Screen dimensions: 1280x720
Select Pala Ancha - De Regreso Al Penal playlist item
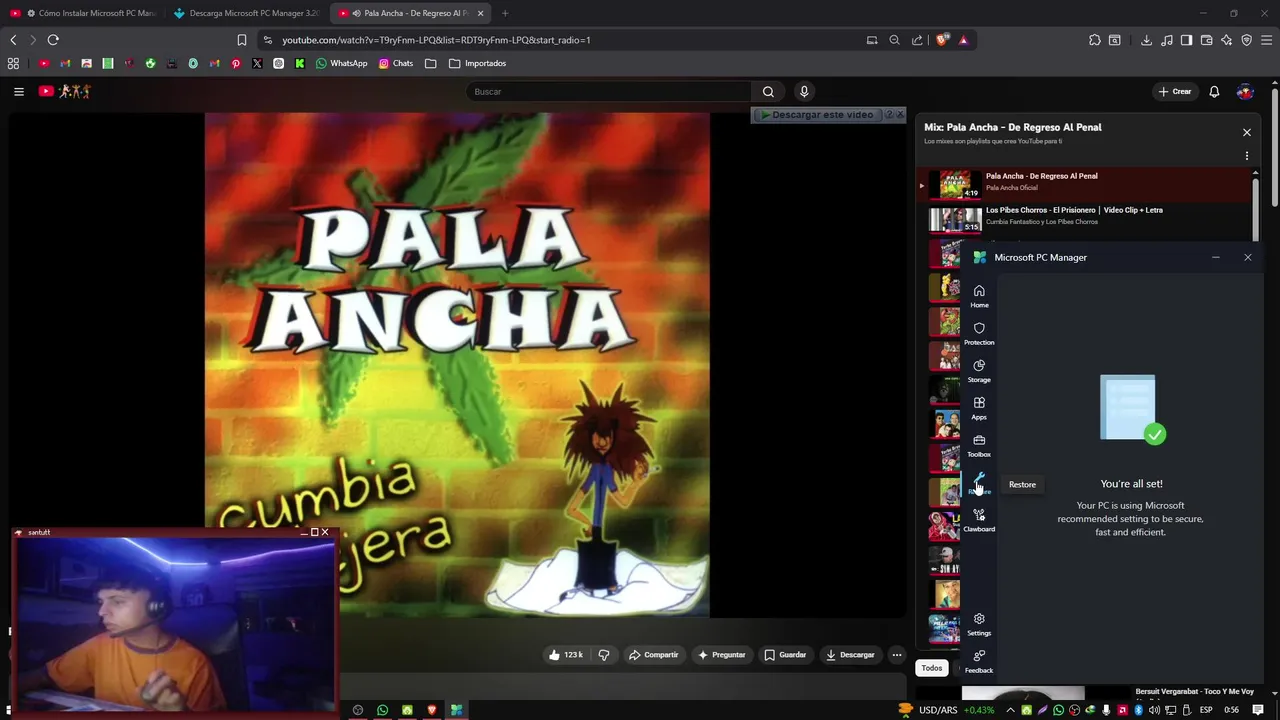[x=1085, y=184]
